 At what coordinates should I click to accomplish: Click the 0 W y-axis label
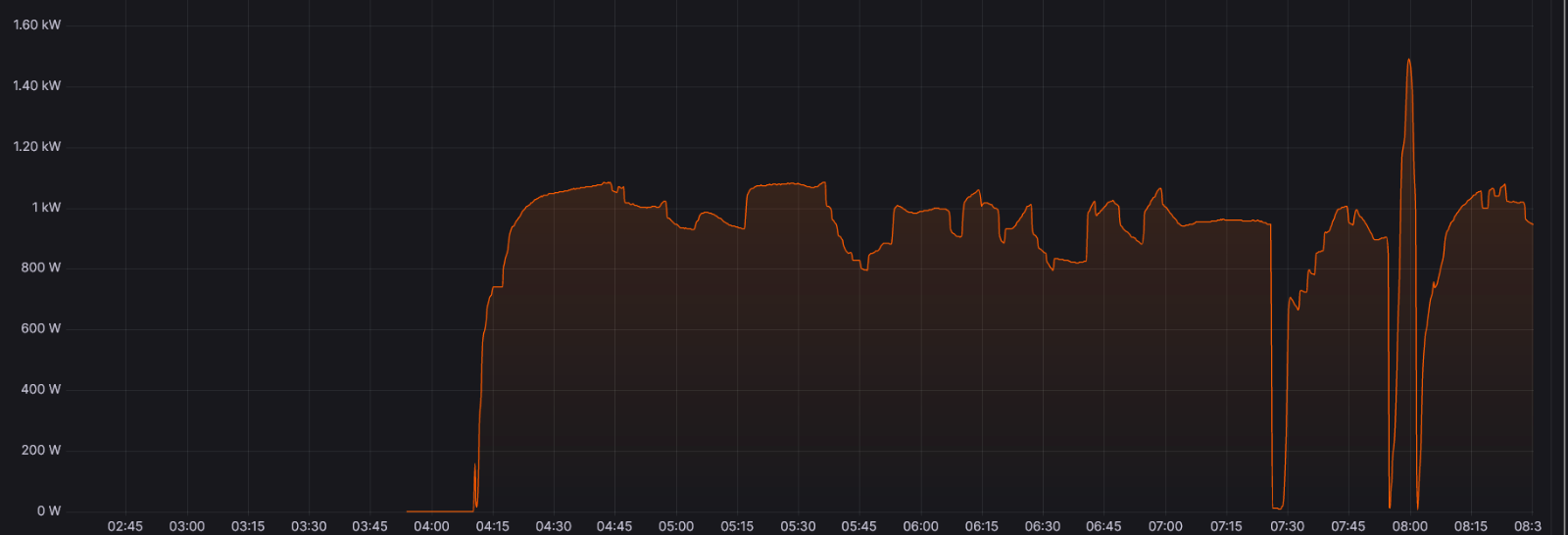[x=49, y=511]
